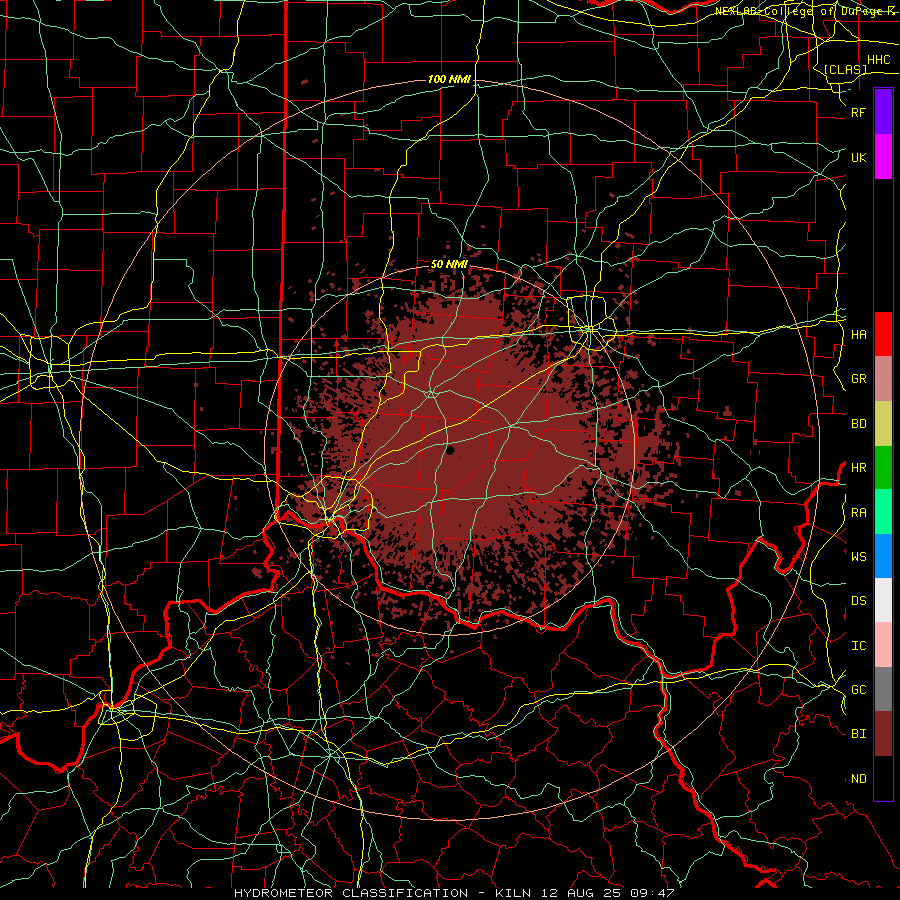Click the WS legend label
The image size is (900, 900).
(x=859, y=556)
